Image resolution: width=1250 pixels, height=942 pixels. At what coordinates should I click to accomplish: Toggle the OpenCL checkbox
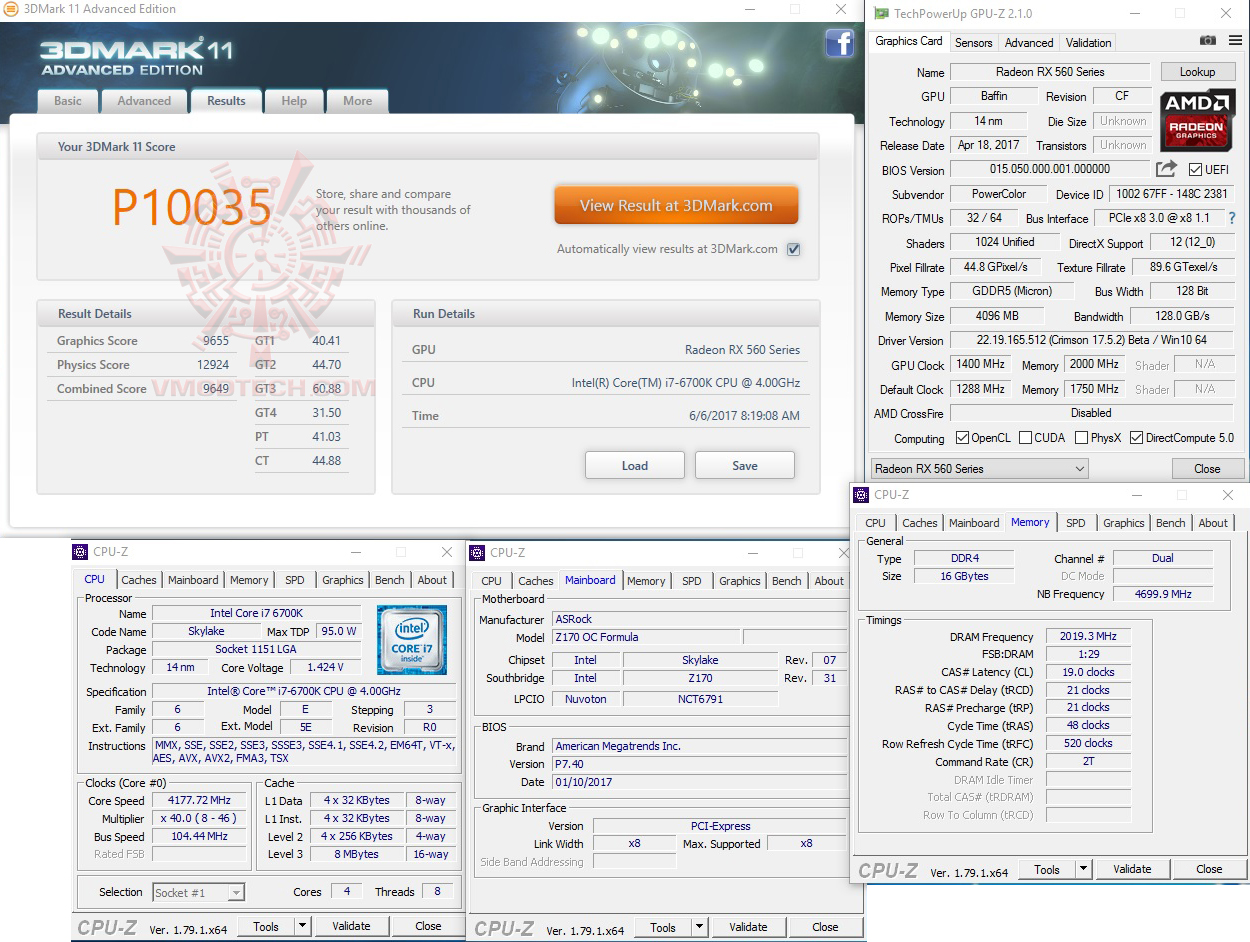[962, 438]
